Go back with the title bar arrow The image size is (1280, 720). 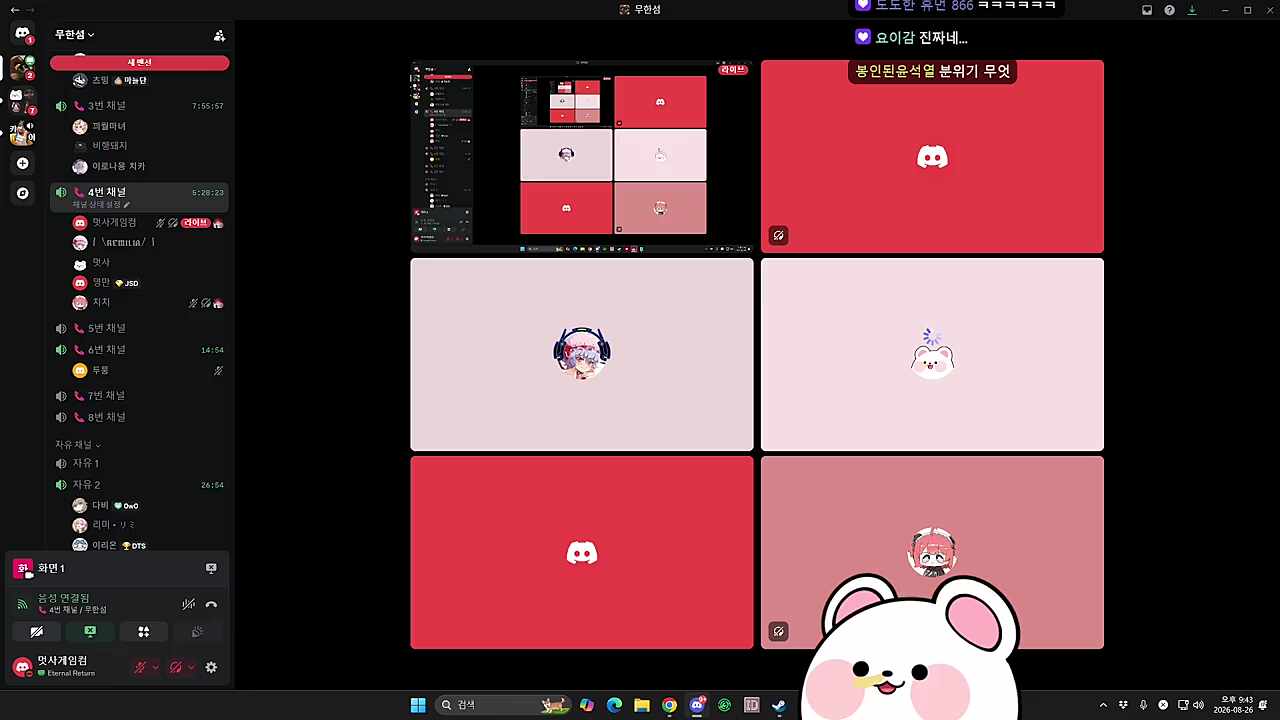tap(14, 10)
